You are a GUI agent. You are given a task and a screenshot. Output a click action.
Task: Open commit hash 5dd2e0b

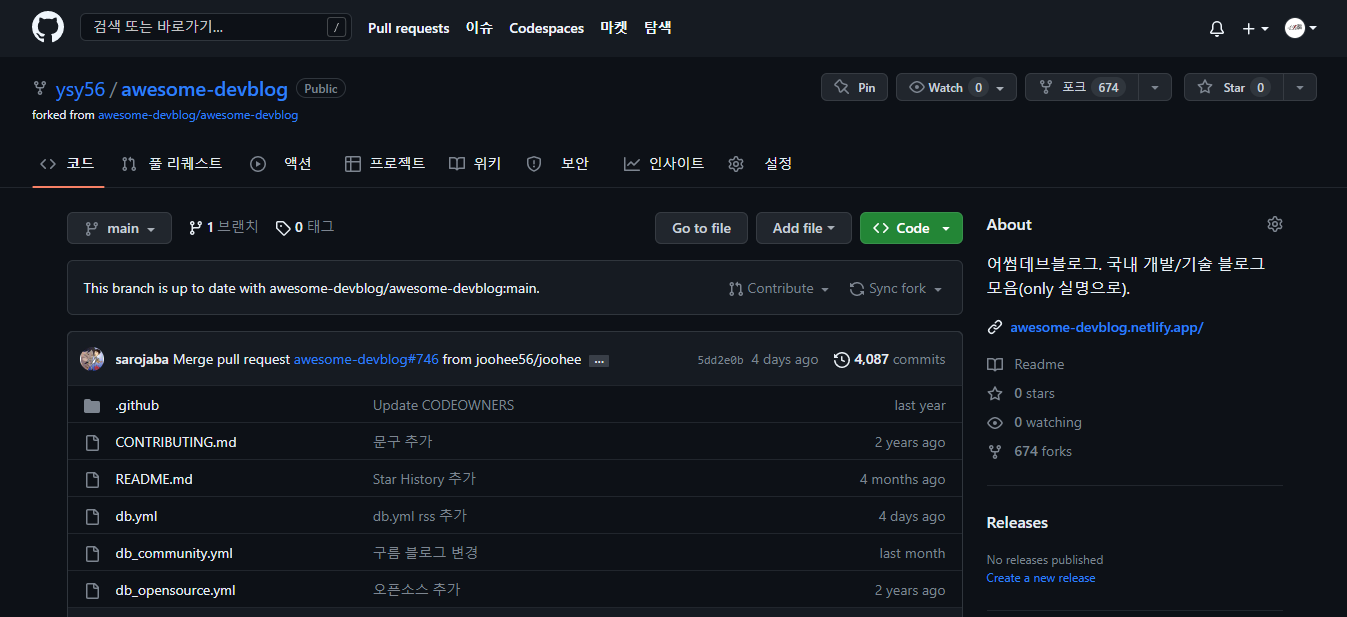tap(720, 360)
